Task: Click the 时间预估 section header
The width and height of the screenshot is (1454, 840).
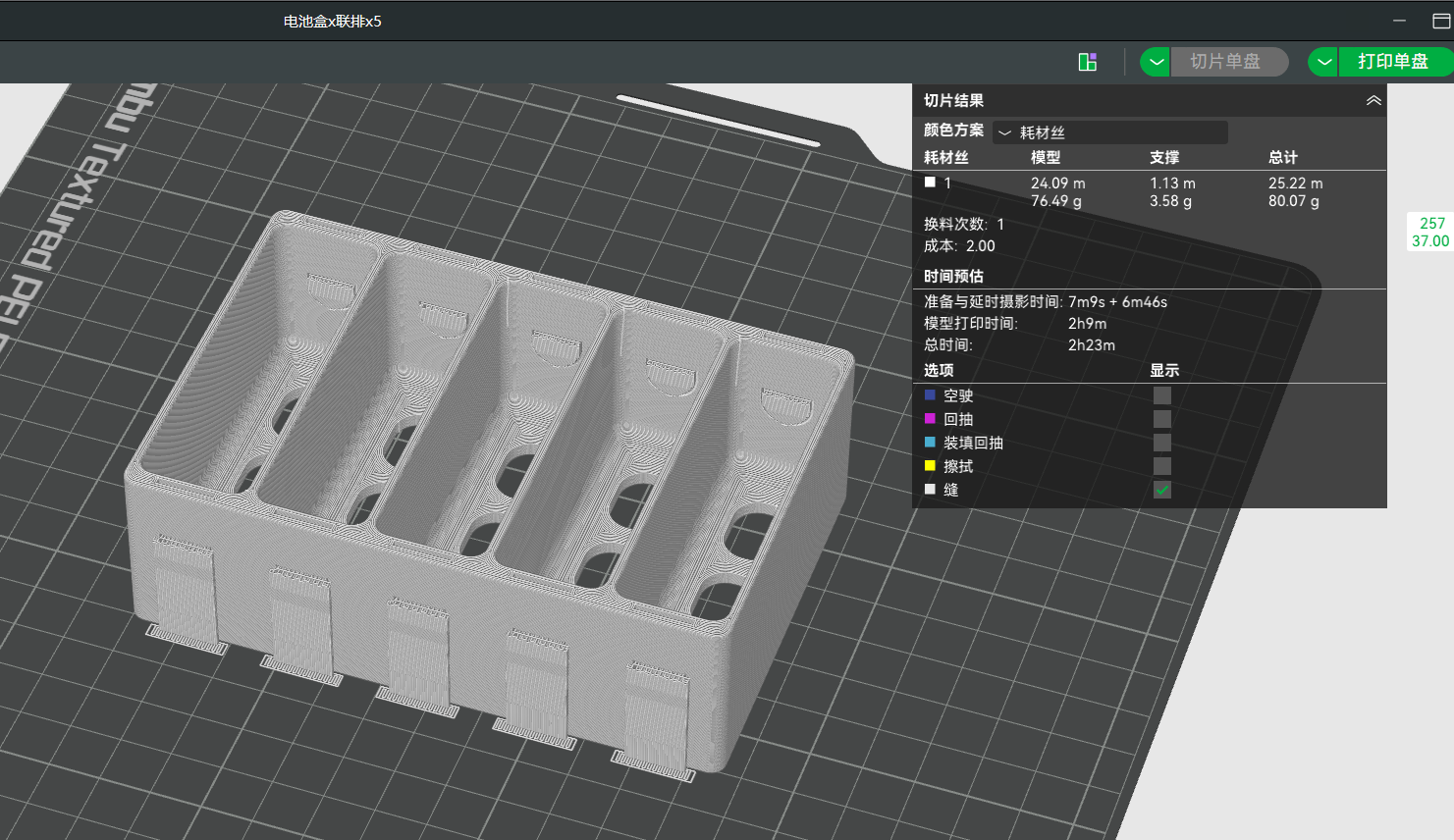Action: pos(953,277)
